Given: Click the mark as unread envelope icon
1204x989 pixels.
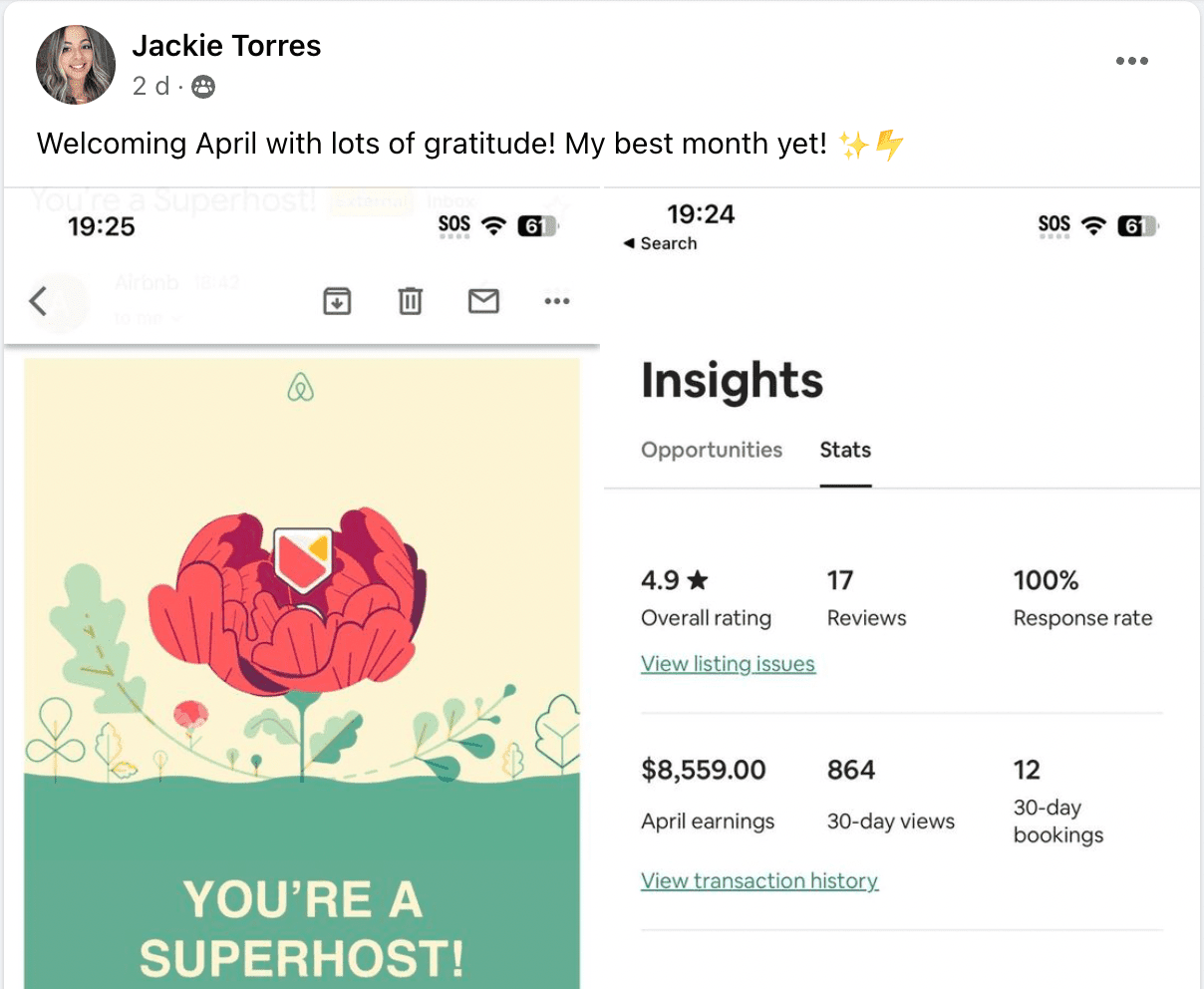Looking at the screenshot, I should click(x=483, y=300).
